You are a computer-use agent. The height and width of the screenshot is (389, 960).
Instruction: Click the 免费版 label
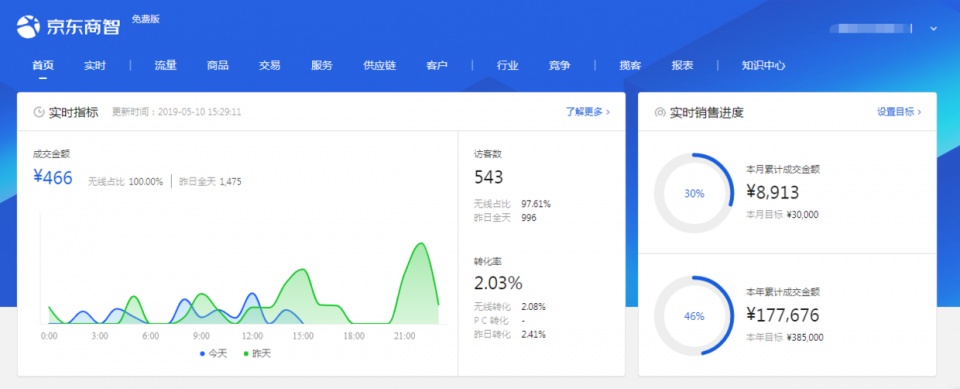(146, 19)
